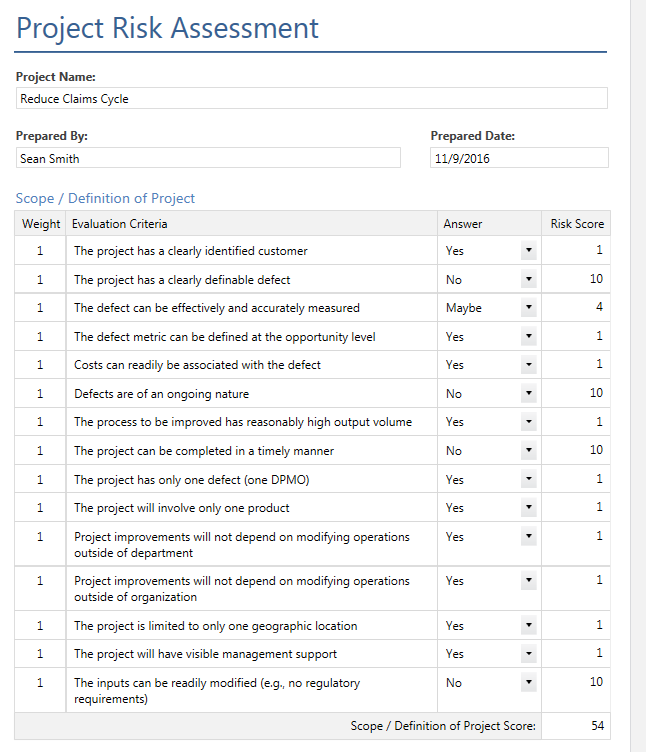Open the Maybe dropdown for defect measurement
646x752 pixels.
(x=528, y=308)
